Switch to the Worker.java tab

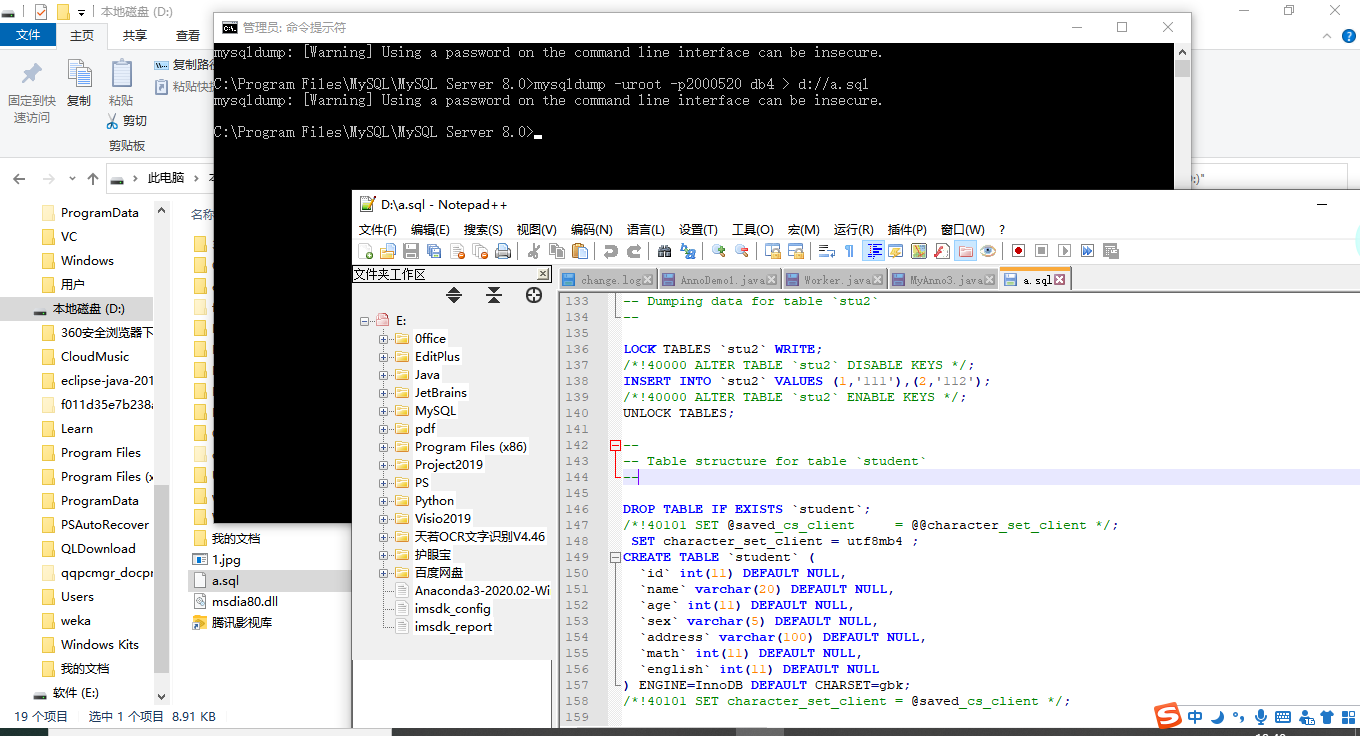(829, 281)
